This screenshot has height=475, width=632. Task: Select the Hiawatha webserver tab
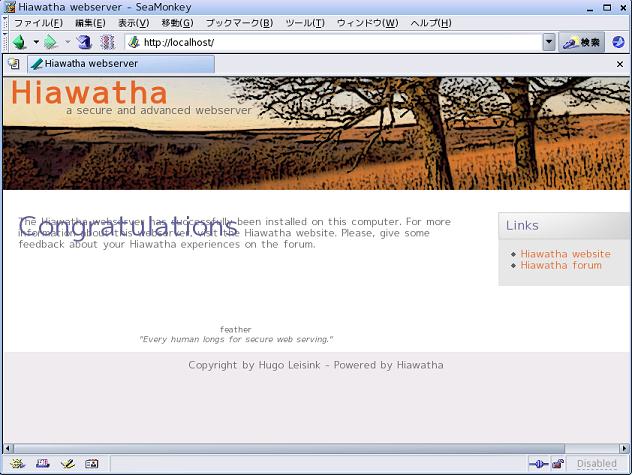[x=121, y=64]
